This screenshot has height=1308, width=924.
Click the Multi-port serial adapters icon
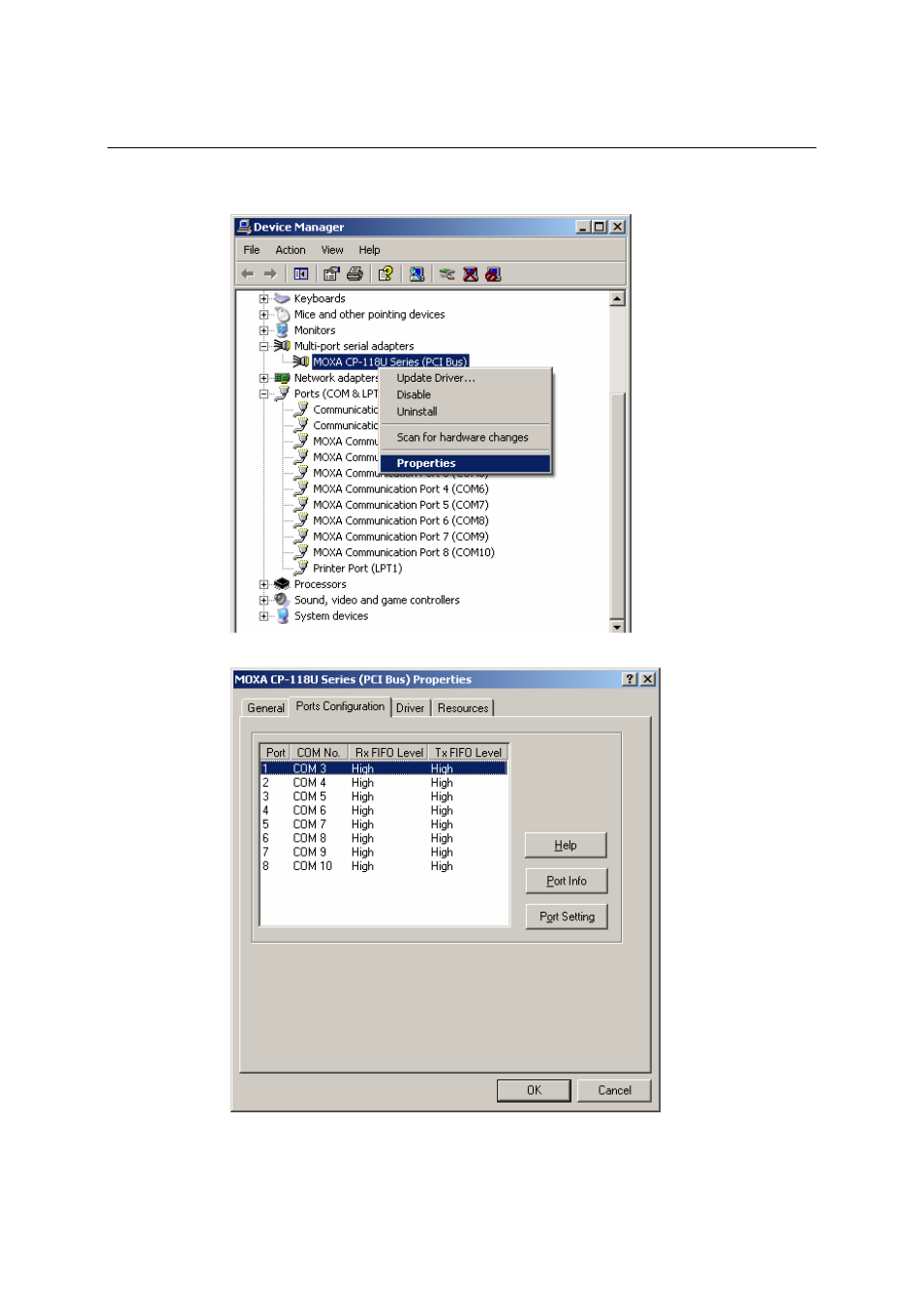coord(282,346)
